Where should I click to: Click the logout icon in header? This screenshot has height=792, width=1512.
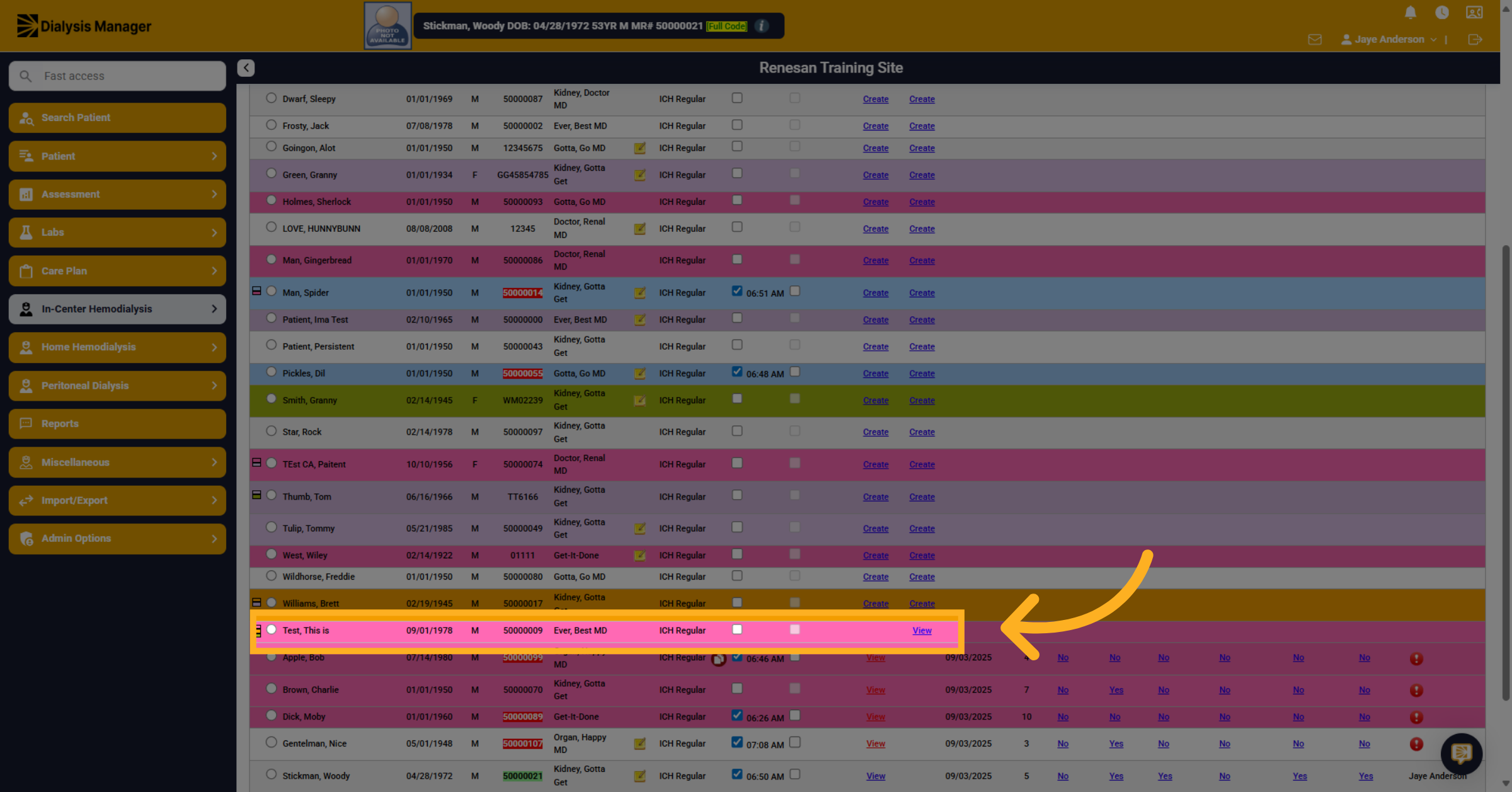pyautogui.click(x=1475, y=40)
